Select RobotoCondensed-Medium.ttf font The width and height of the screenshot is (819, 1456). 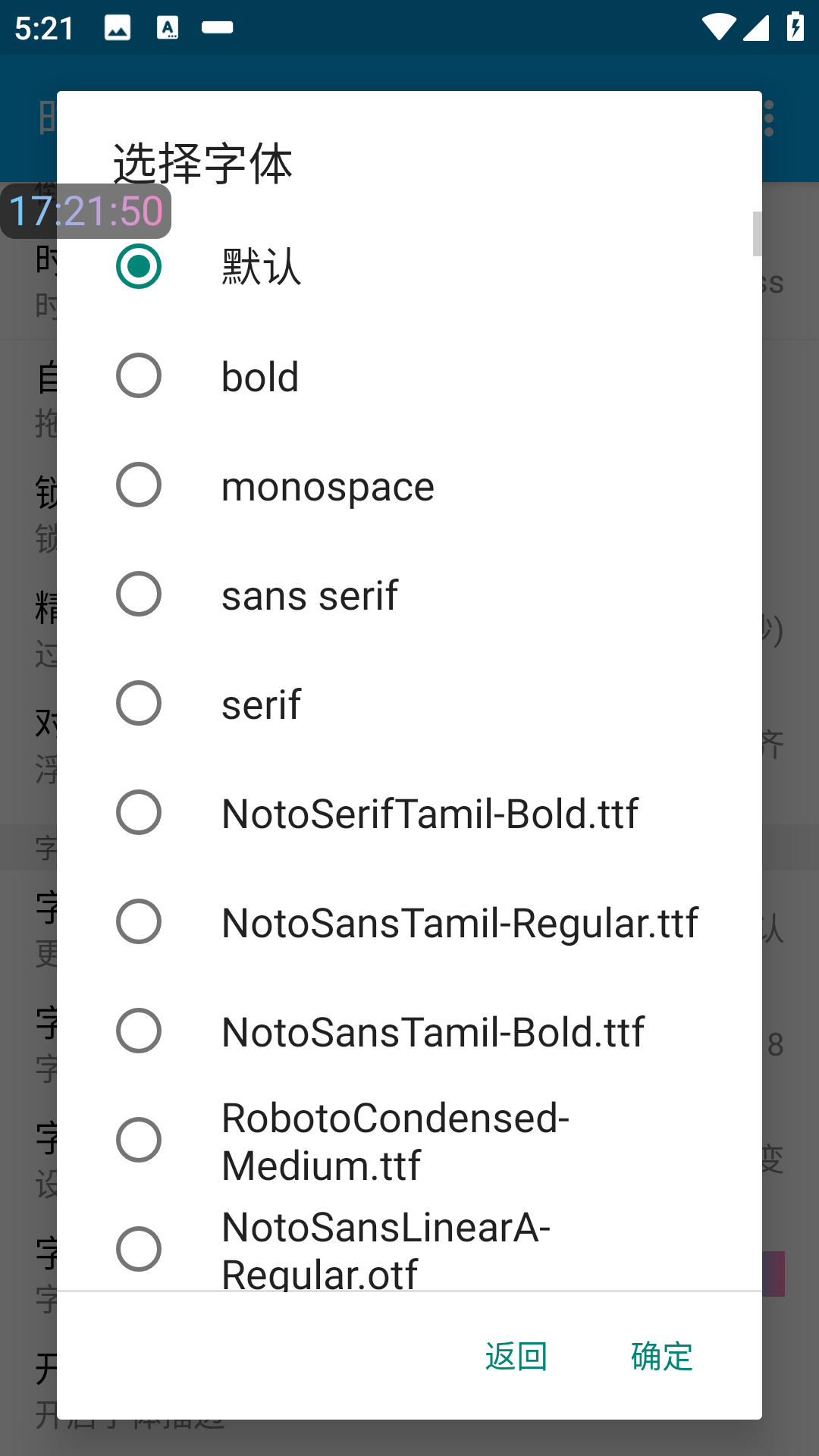click(x=139, y=1140)
